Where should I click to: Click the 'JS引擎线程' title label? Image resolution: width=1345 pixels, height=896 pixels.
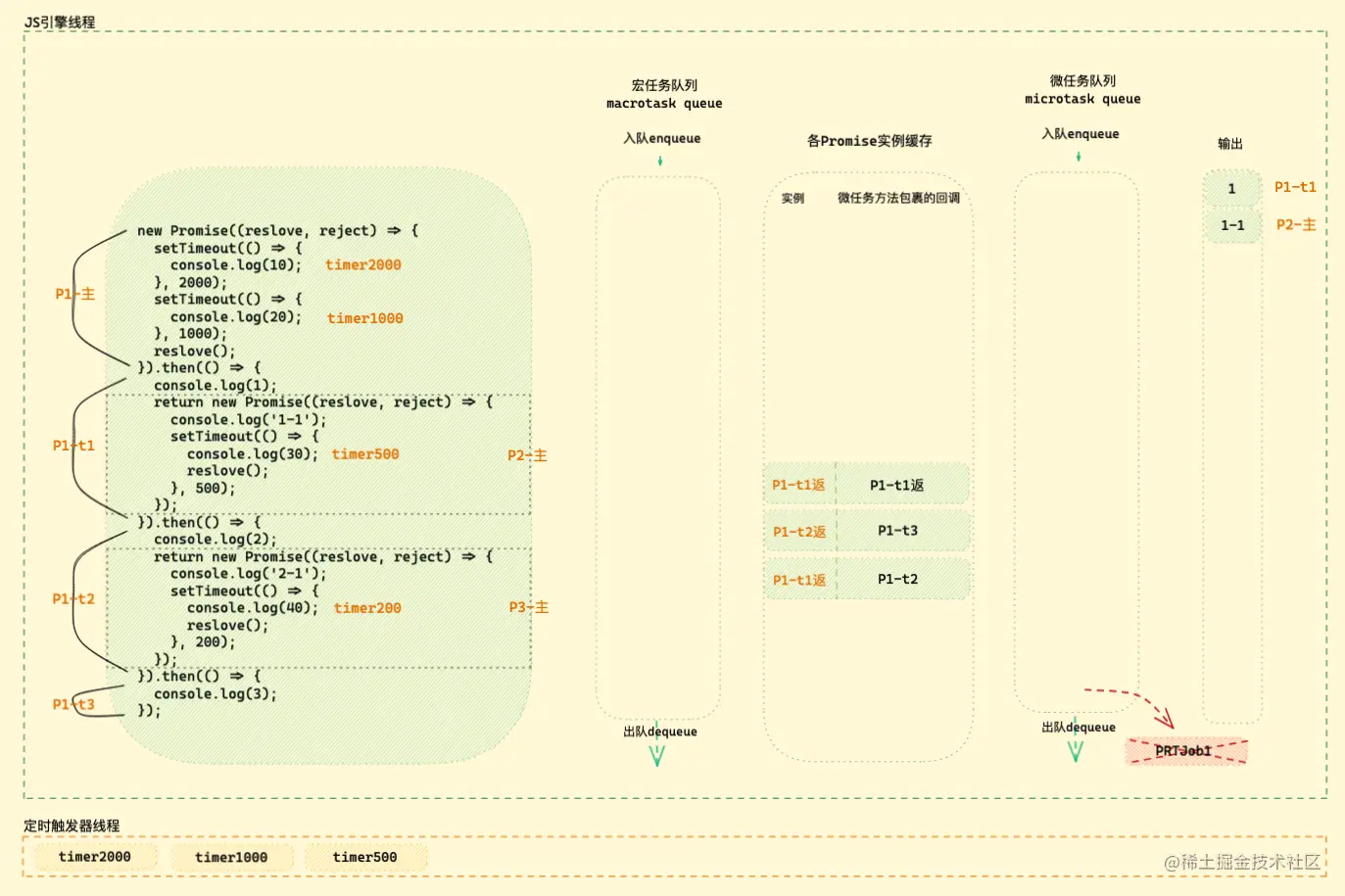pos(60,22)
